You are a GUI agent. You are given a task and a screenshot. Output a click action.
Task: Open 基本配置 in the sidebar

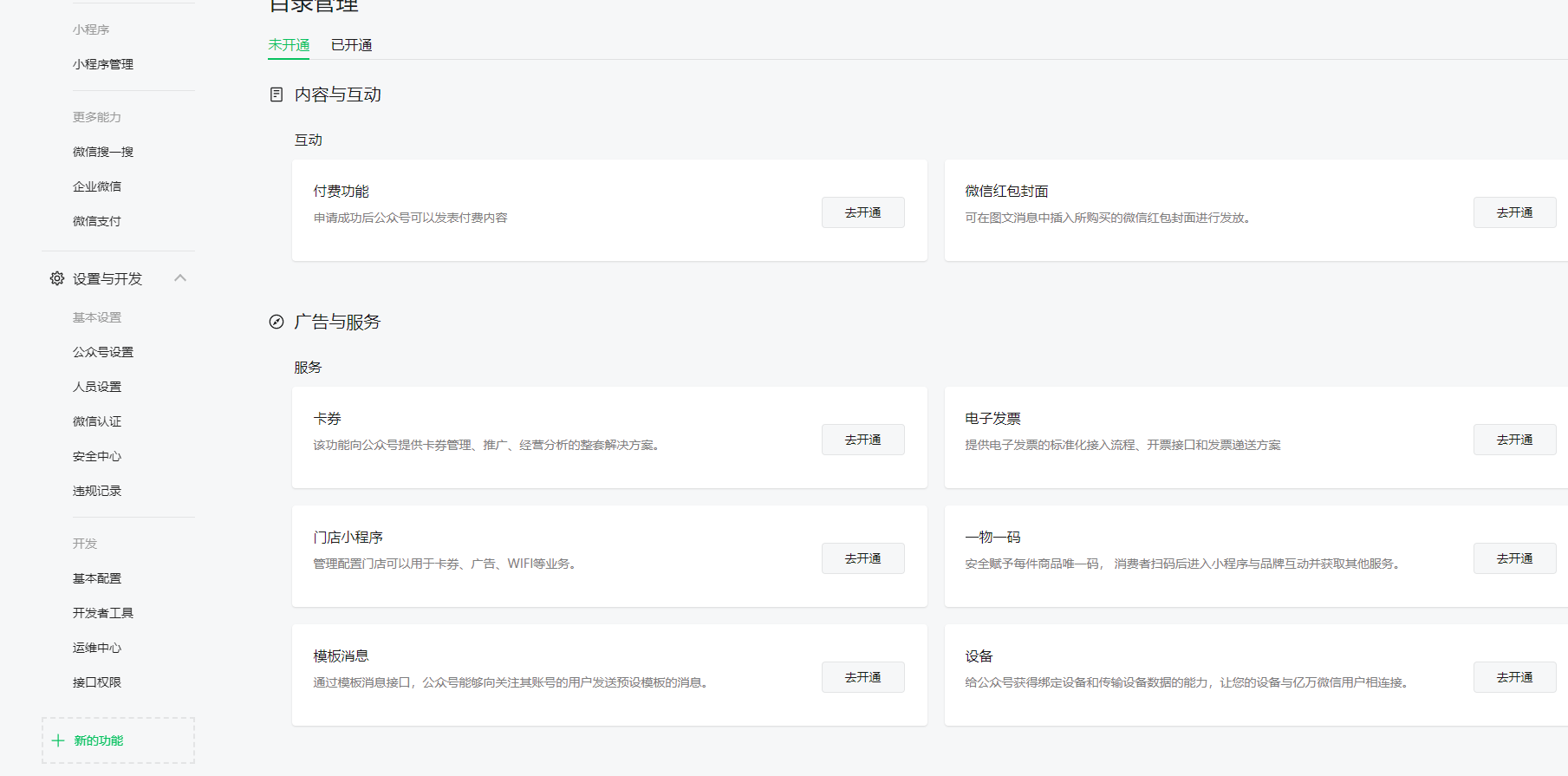pyautogui.click(x=97, y=578)
